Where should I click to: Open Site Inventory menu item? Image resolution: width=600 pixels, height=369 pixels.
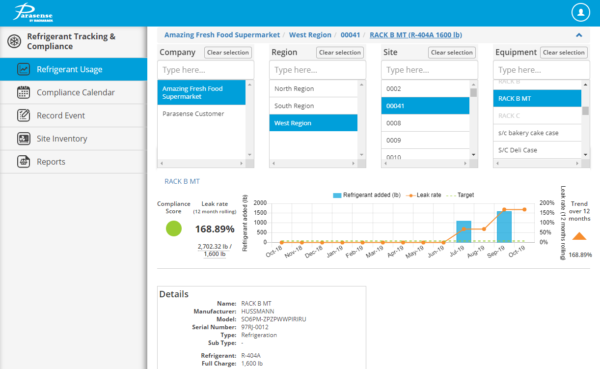[73, 139]
